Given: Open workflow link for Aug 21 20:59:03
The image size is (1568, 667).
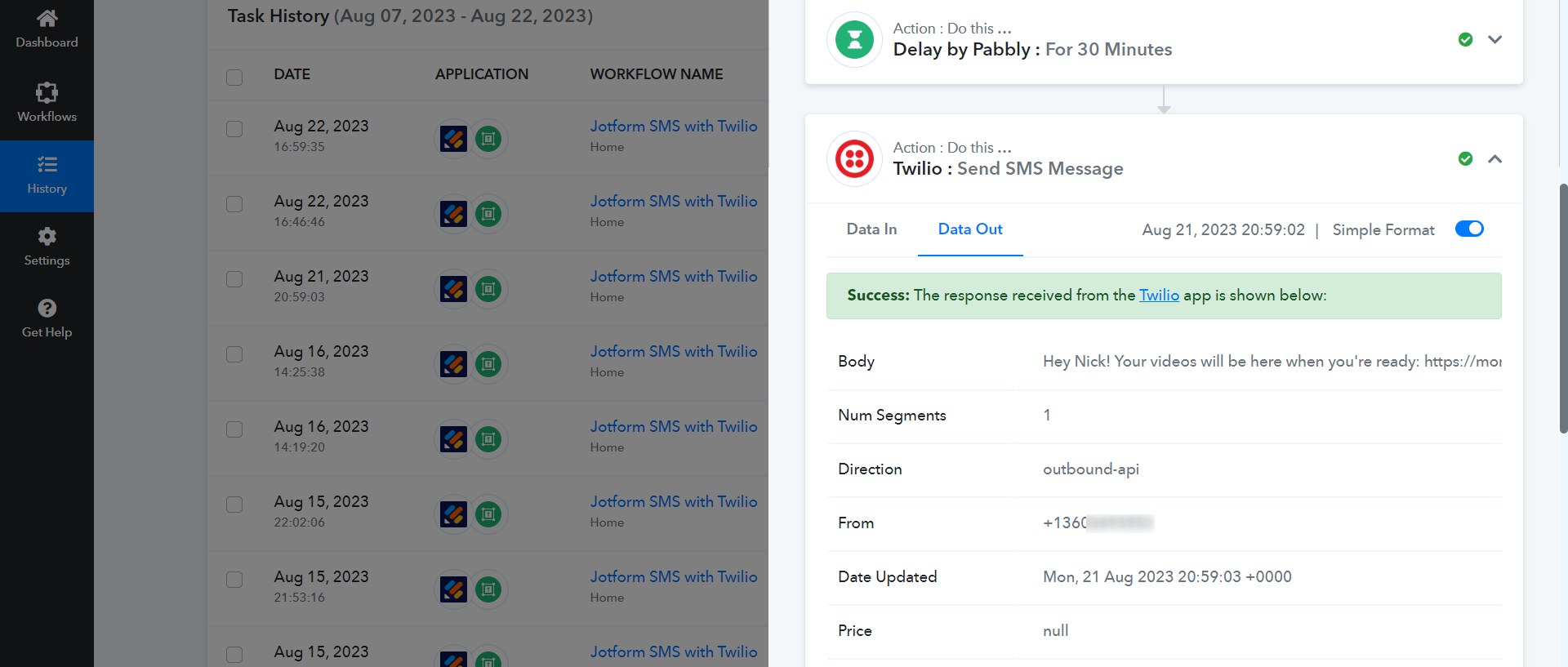Looking at the screenshot, I should [x=674, y=276].
